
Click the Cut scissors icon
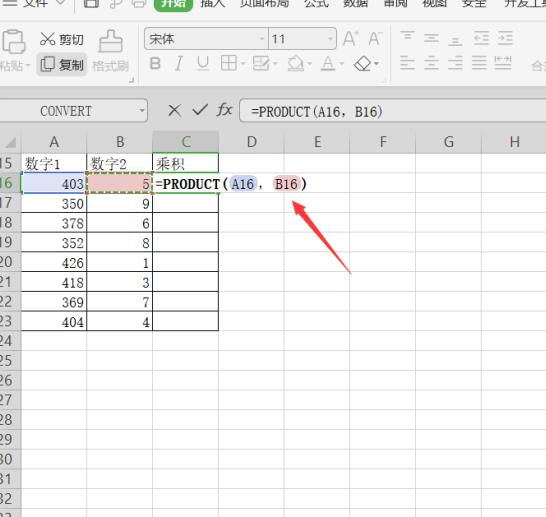(x=47, y=39)
